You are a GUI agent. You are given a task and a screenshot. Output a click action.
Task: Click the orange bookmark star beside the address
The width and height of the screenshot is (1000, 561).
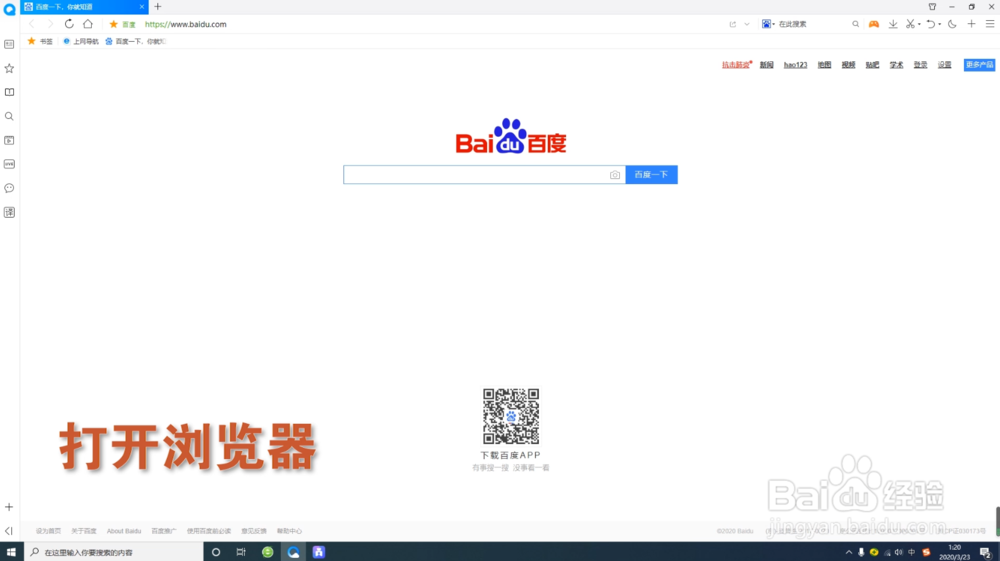pos(114,24)
